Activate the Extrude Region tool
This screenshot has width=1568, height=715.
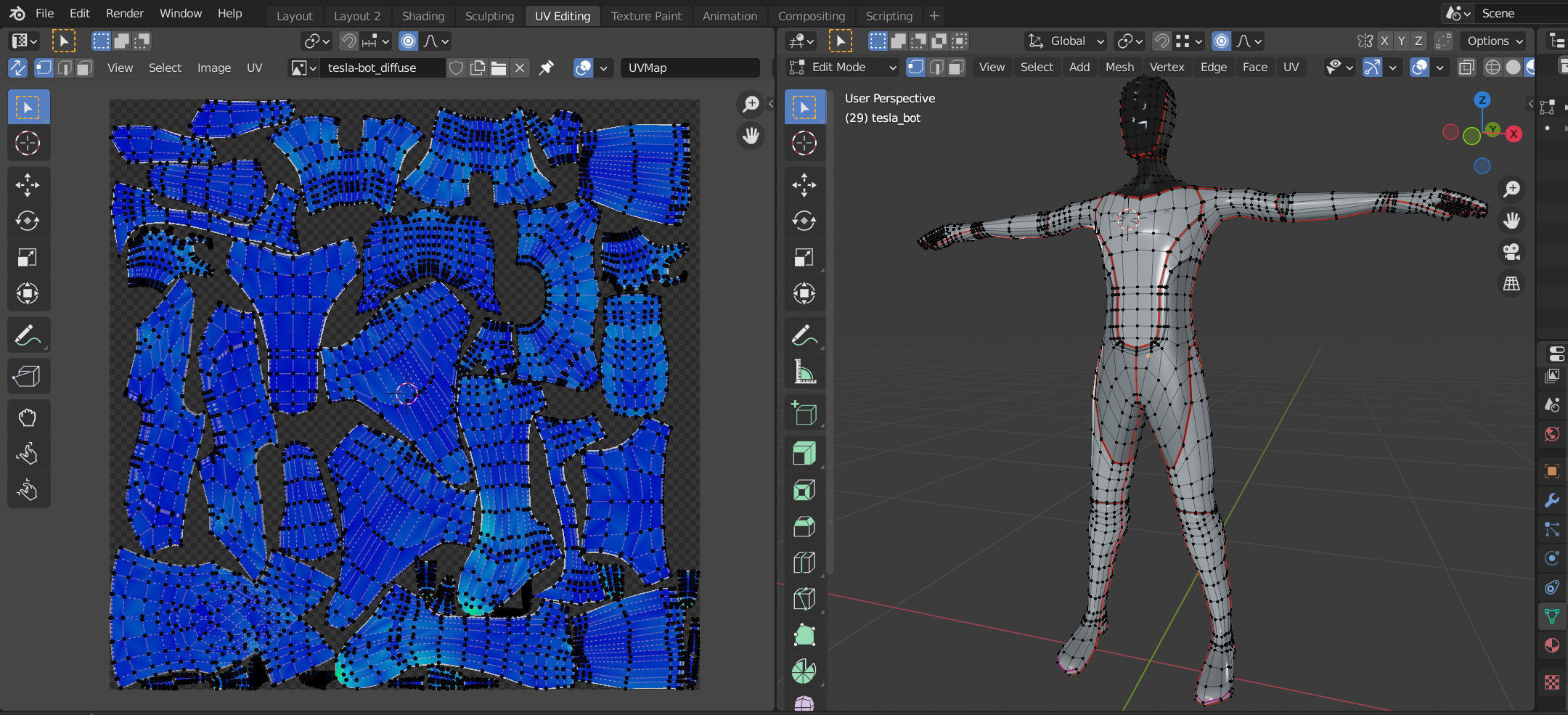[x=804, y=454]
